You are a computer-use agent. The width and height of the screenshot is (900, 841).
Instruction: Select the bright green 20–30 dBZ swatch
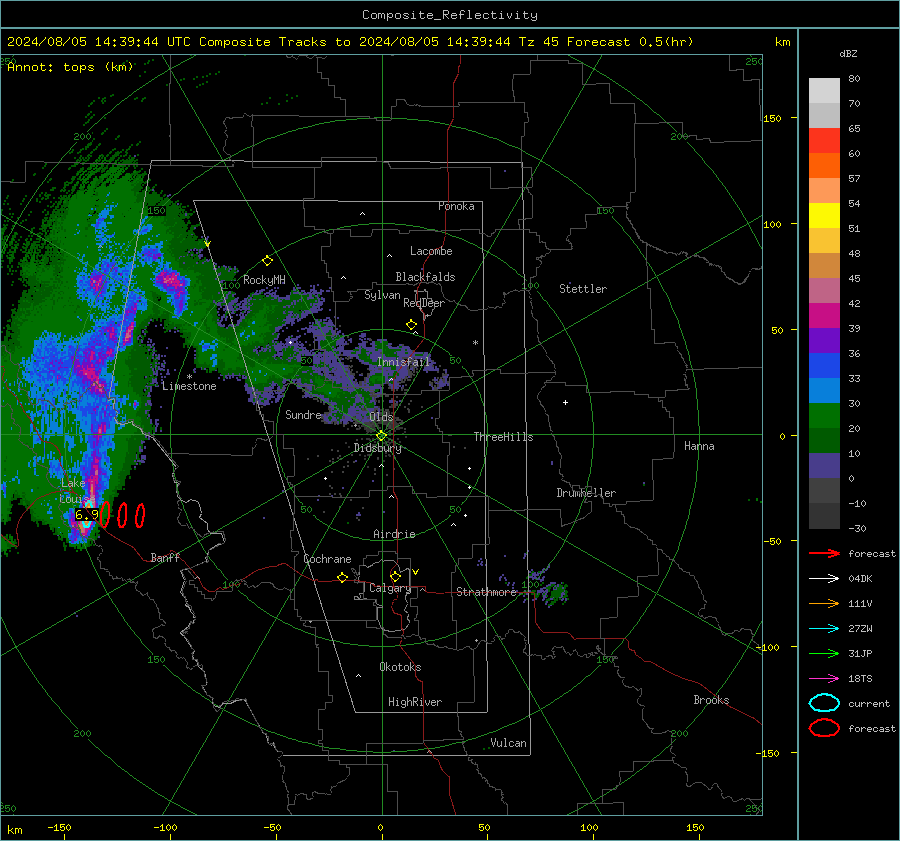824,416
